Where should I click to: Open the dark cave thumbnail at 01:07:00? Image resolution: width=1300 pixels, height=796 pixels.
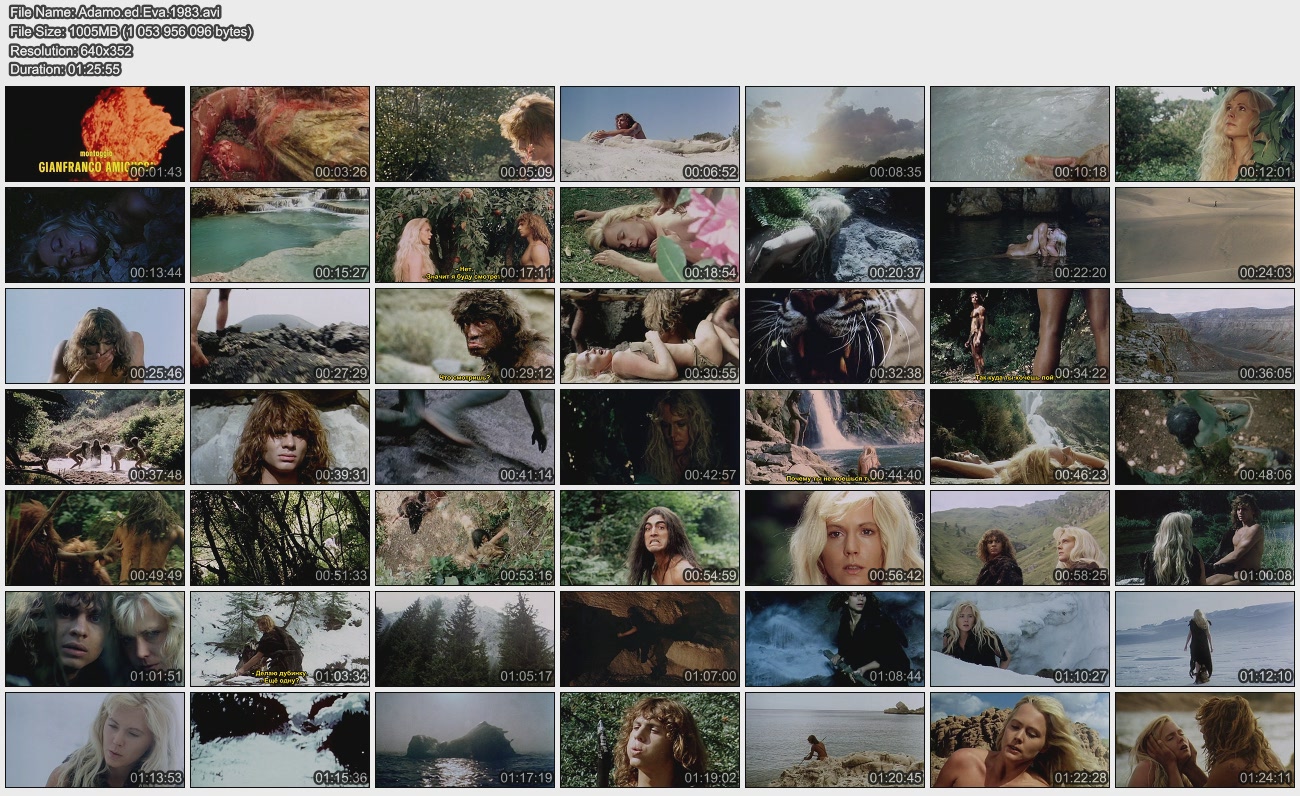(650, 638)
